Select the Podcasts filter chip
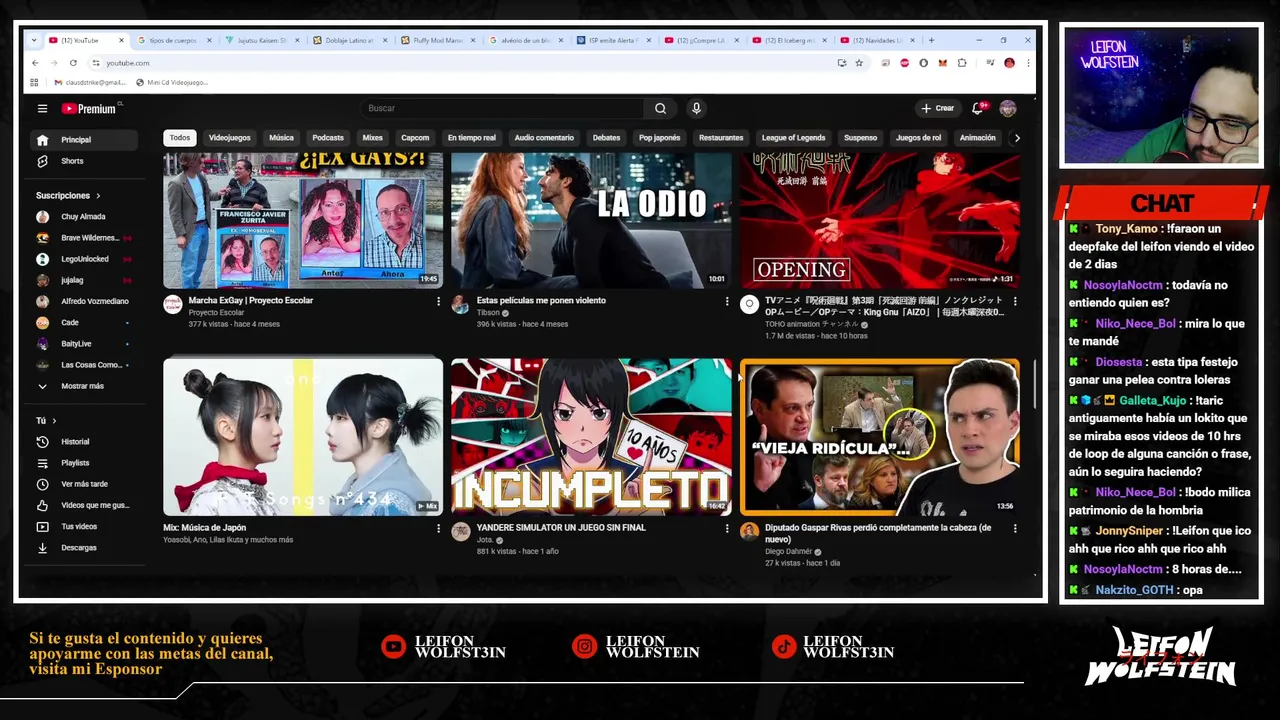1280x720 pixels. tap(328, 138)
